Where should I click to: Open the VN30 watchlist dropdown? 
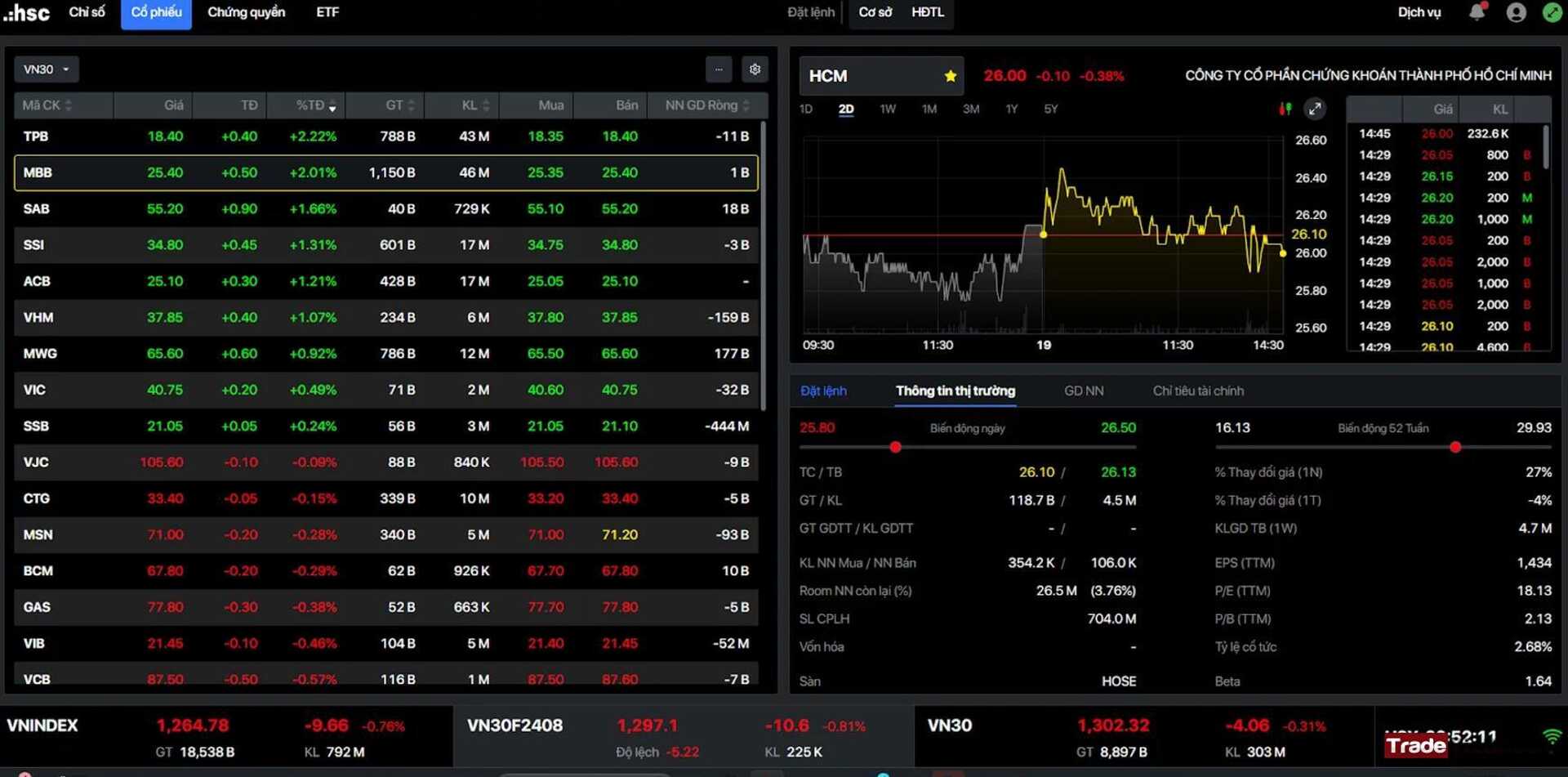(x=47, y=69)
